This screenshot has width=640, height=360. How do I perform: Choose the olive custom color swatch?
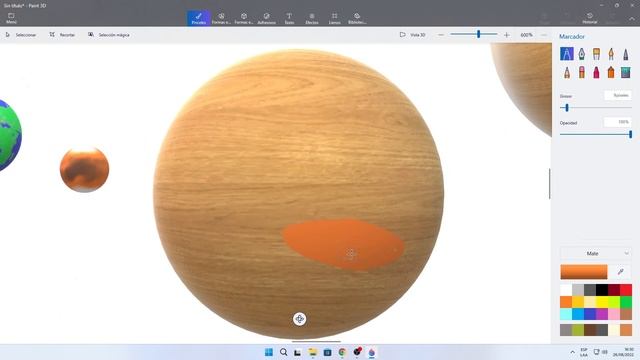tap(578, 330)
